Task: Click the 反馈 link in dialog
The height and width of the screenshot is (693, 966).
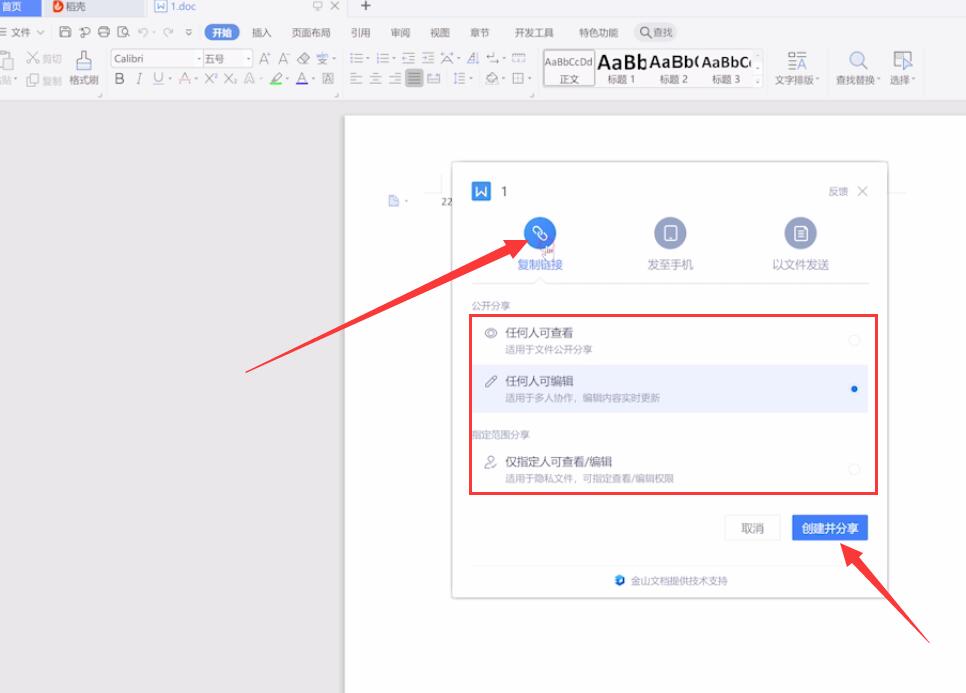Action: [x=838, y=192]
